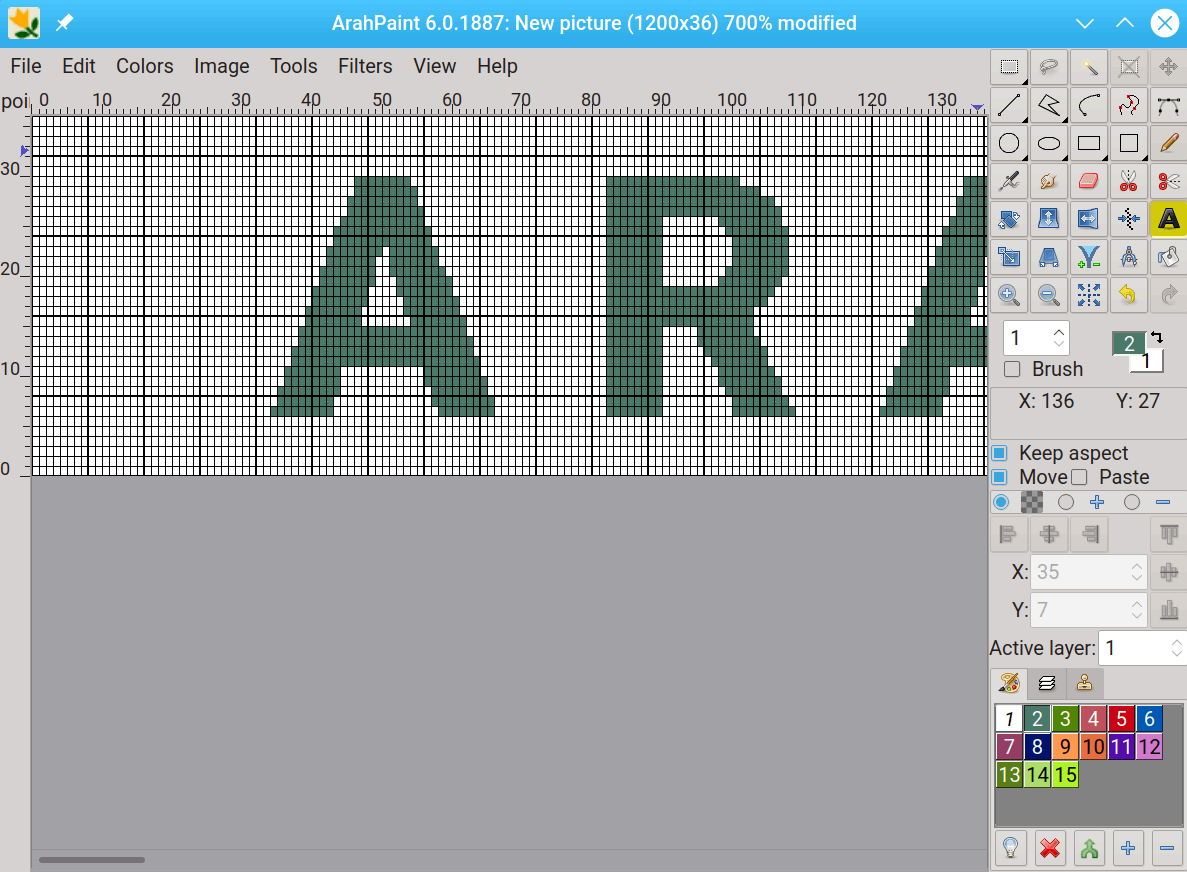Add a new color with plus button
The width and height of the screenshot is (1187, 872).
1128,849
